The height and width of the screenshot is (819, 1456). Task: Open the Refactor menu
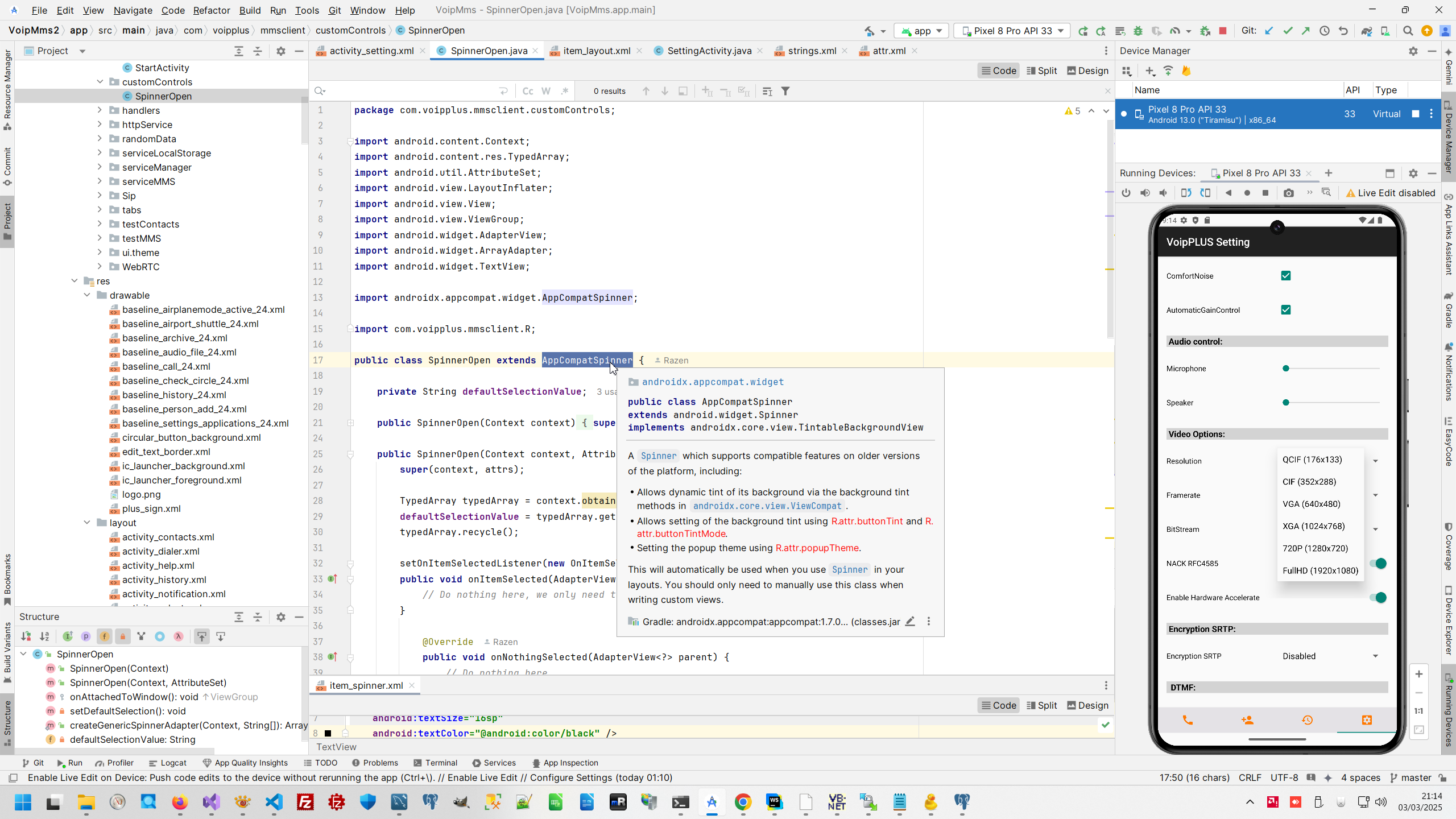coord(212,10)
